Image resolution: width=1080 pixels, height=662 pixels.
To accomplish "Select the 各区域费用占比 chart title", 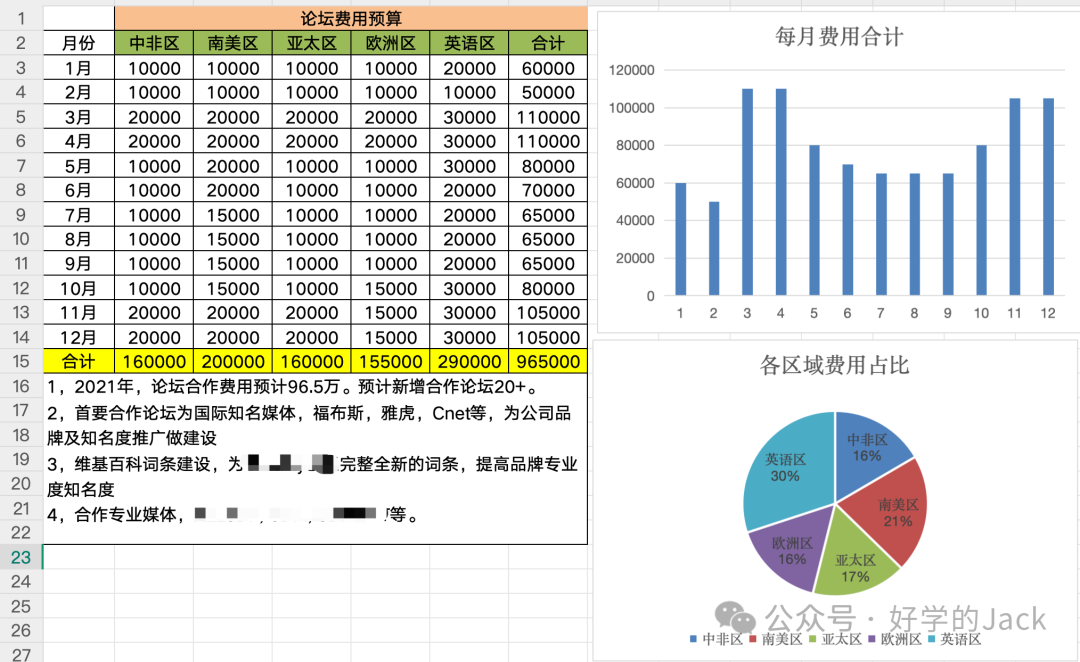I will point(834,364).
